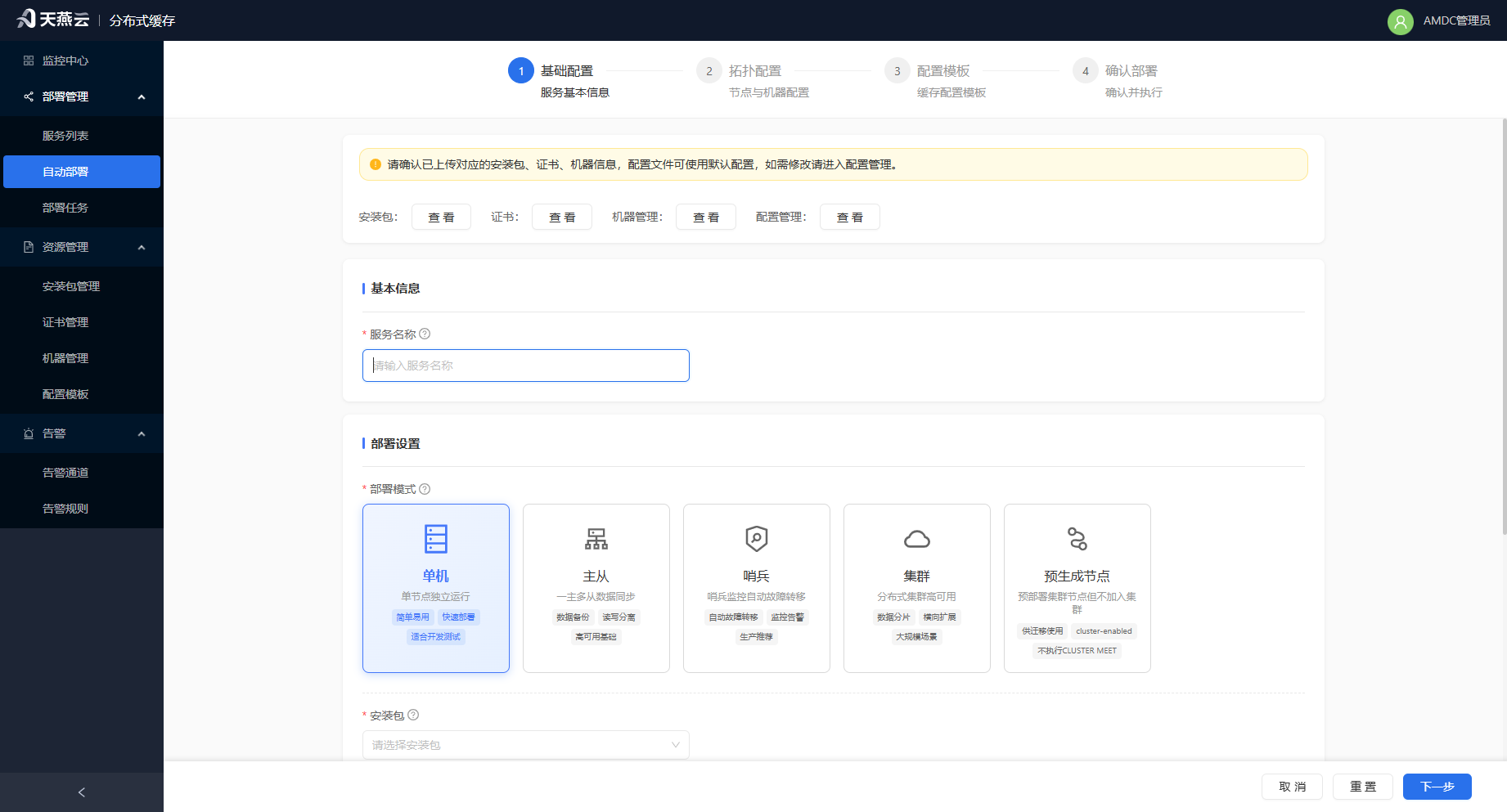
Task: Select the 集群 deployment mode card
Action: pyautogui.click(x=917, y=588)
